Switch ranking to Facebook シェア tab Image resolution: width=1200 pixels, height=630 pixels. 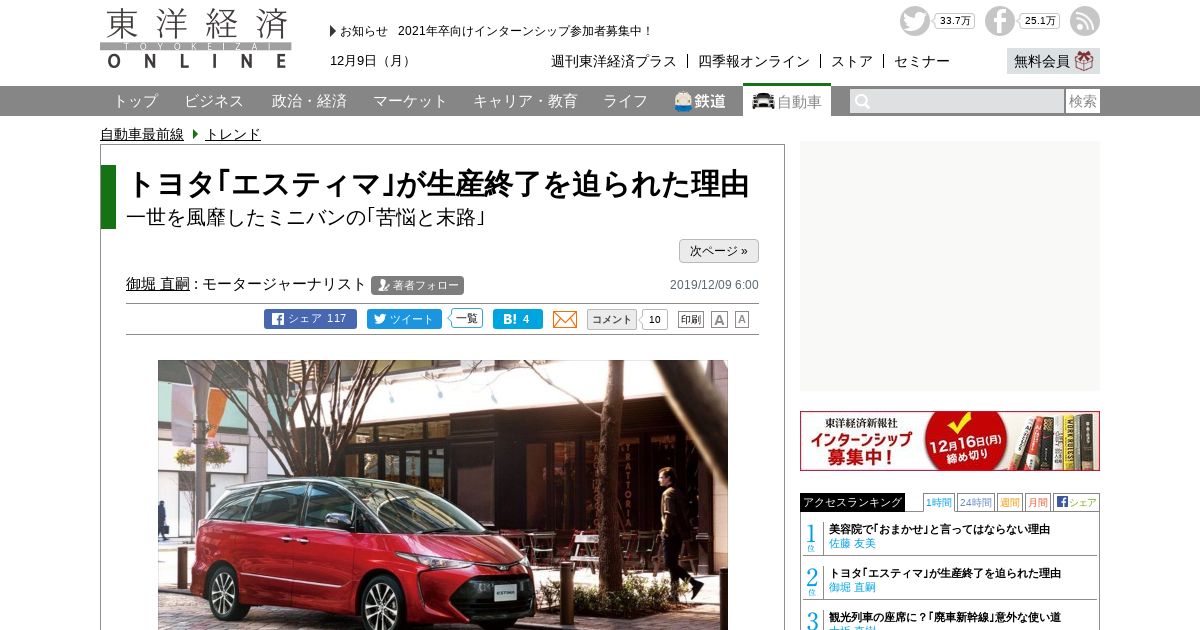pyautogui.click(x=1076, y=502)
